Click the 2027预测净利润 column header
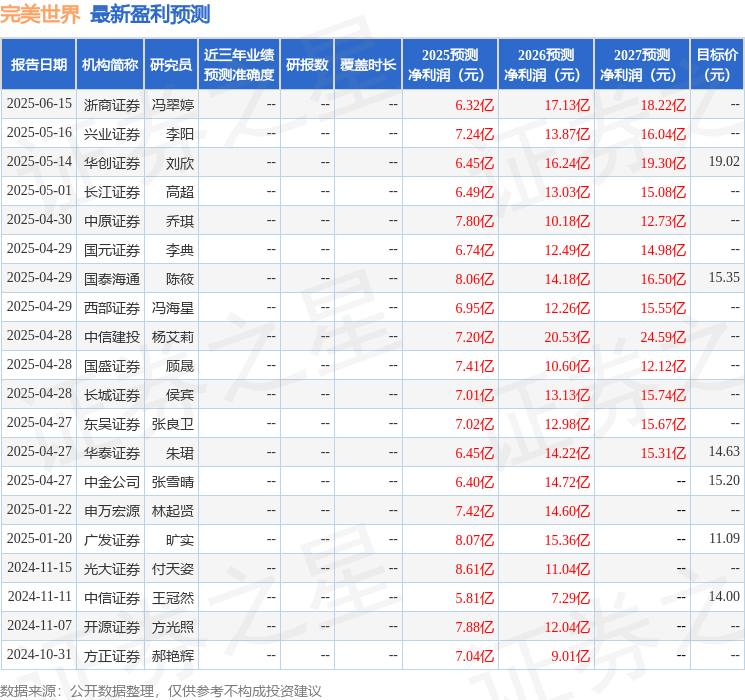Screen dimensions: 745x700 pyautogui.click(x=641, y=65)
